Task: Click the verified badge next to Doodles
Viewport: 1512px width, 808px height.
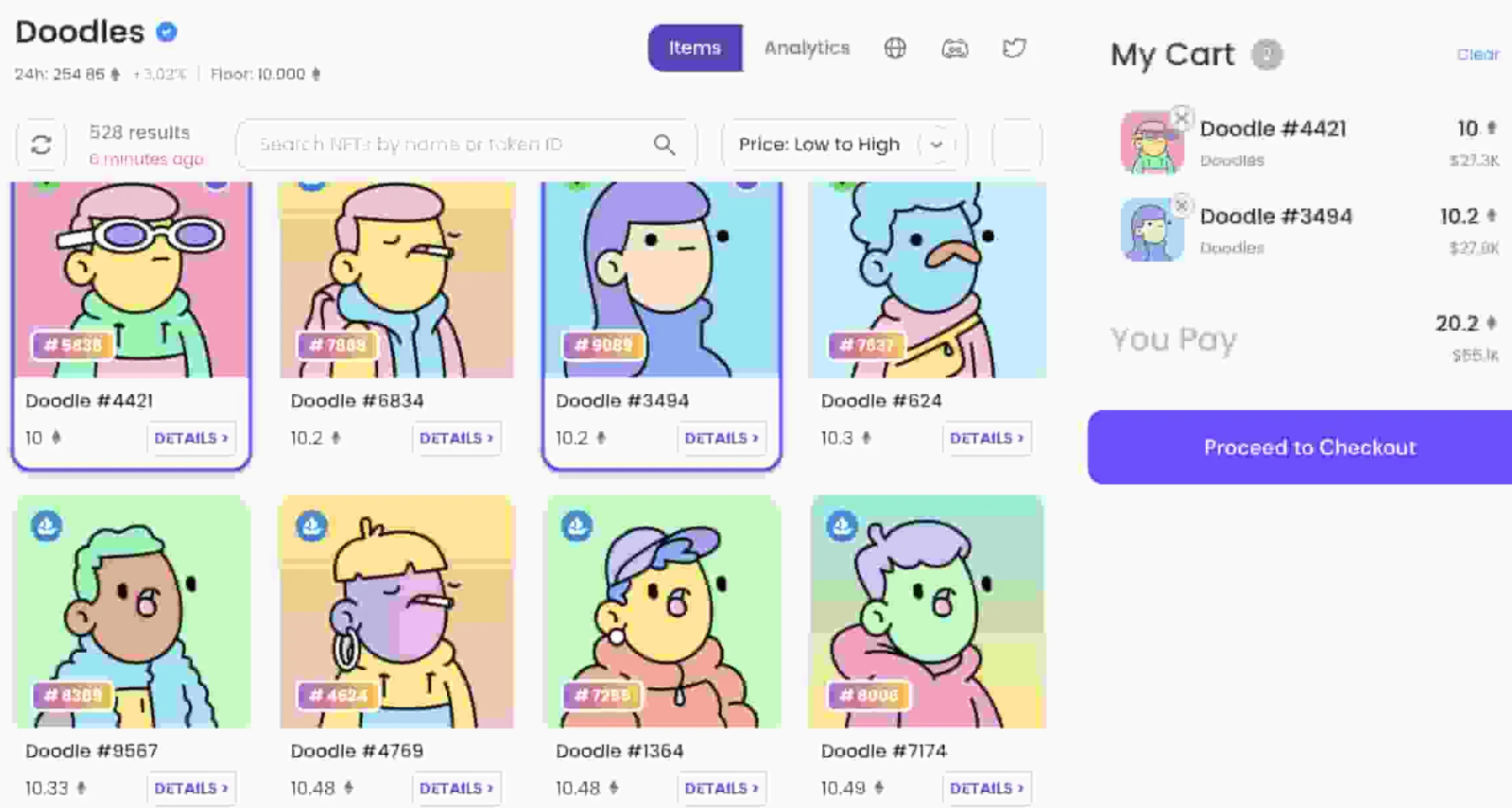Action: (x=166, y=32)
